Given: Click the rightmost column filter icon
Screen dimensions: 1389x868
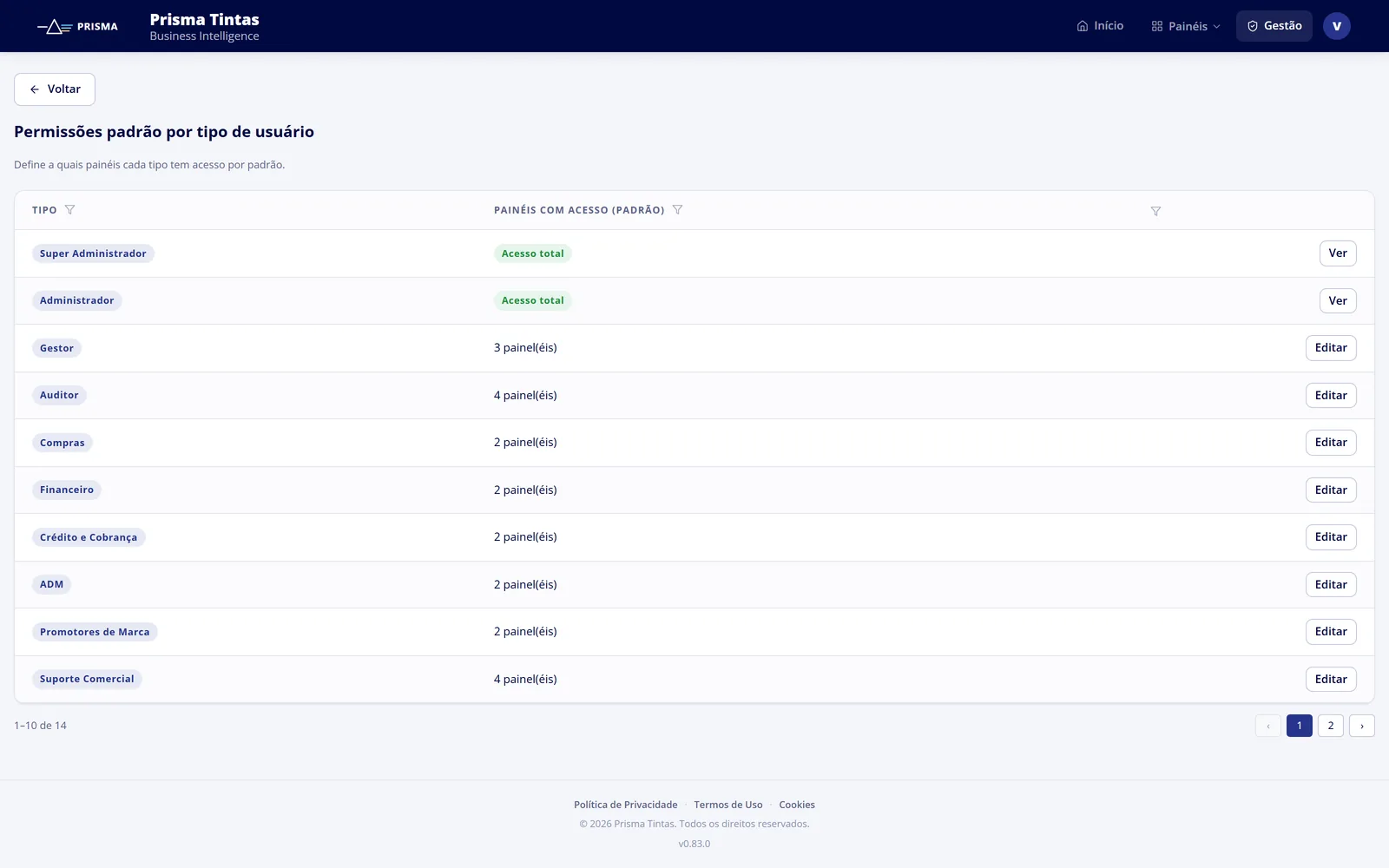Looking at the screenshot, I should (1155, 211).
